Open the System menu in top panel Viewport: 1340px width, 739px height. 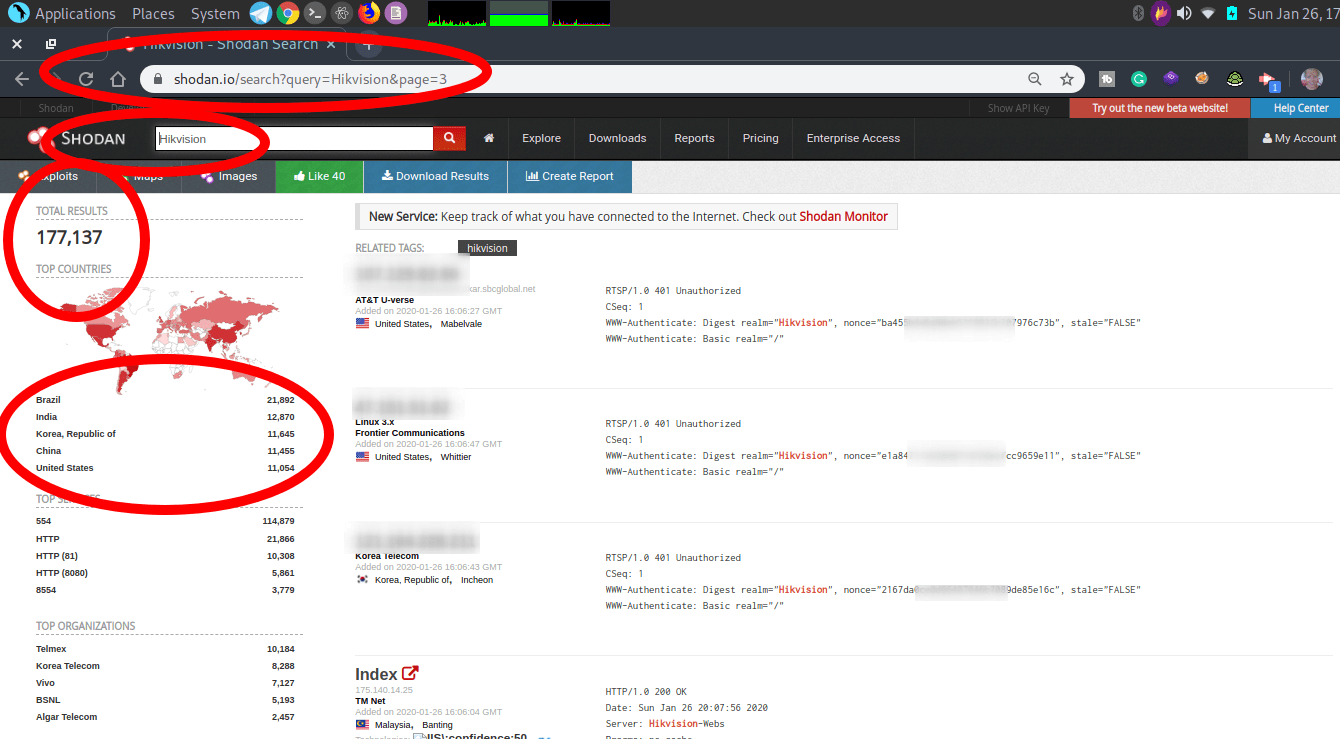[215, 13]
